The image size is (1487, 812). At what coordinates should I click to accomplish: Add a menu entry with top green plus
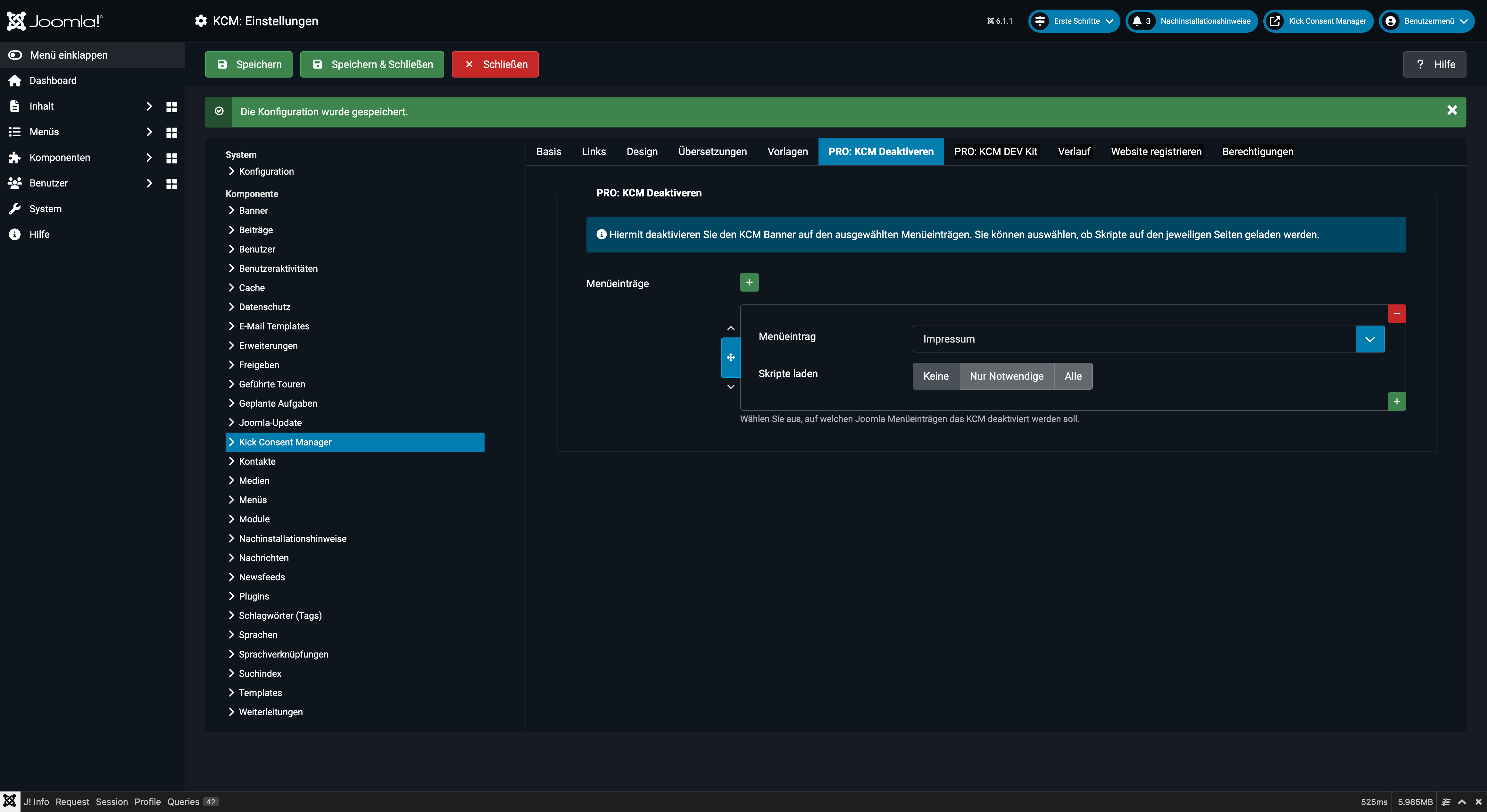tap(749, 282)
